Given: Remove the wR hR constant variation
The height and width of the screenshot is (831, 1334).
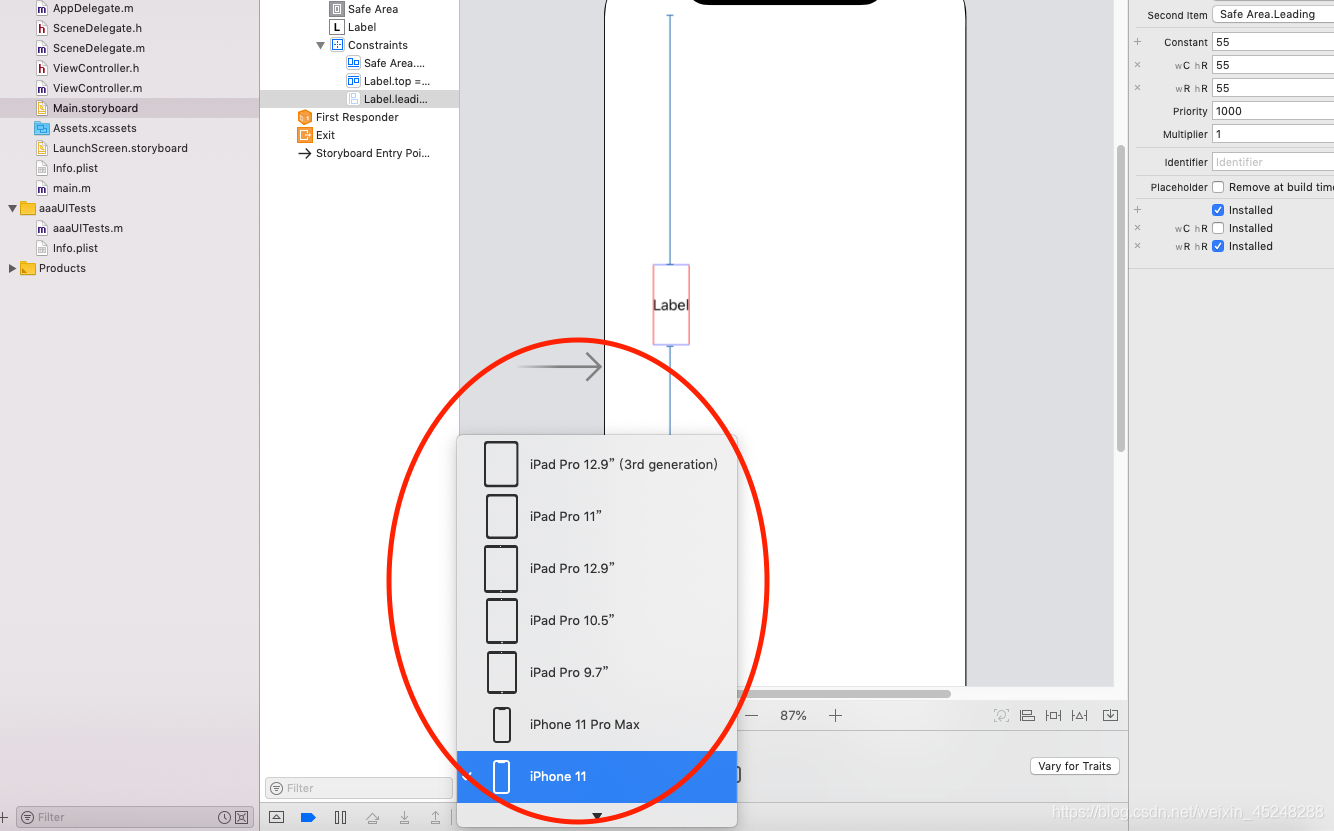Looking at the screenshot, I should (1137, 88).
